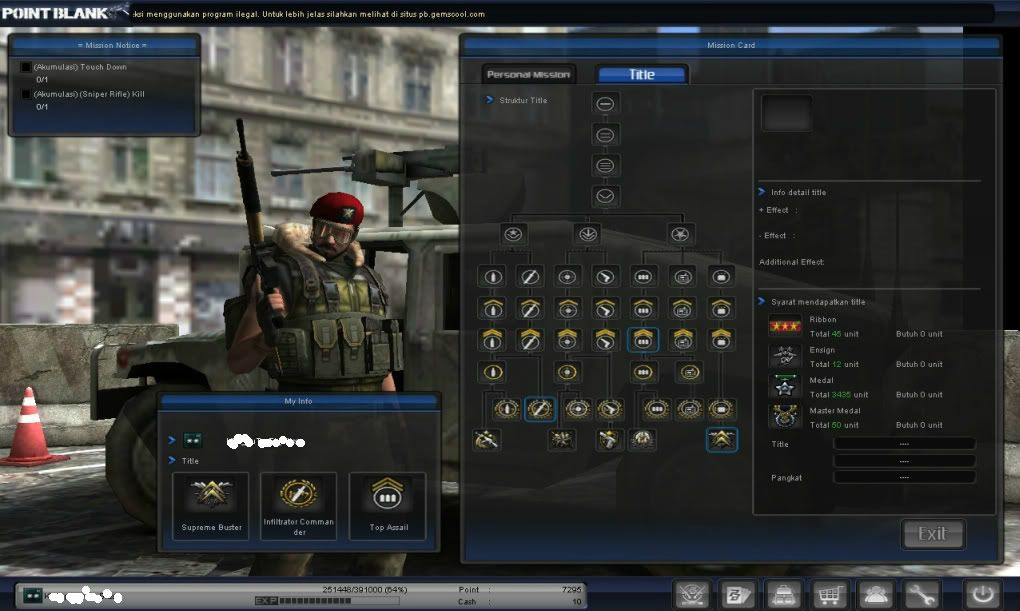The height and width of the screenshot is (611, 1020).
Task: Click the Master Medal requirement icon
Action: [785, 416]
